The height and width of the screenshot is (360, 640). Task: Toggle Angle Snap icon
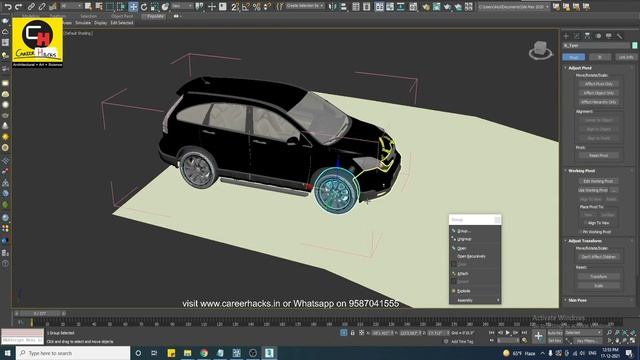pyautogui.click(x=246, y=7)
